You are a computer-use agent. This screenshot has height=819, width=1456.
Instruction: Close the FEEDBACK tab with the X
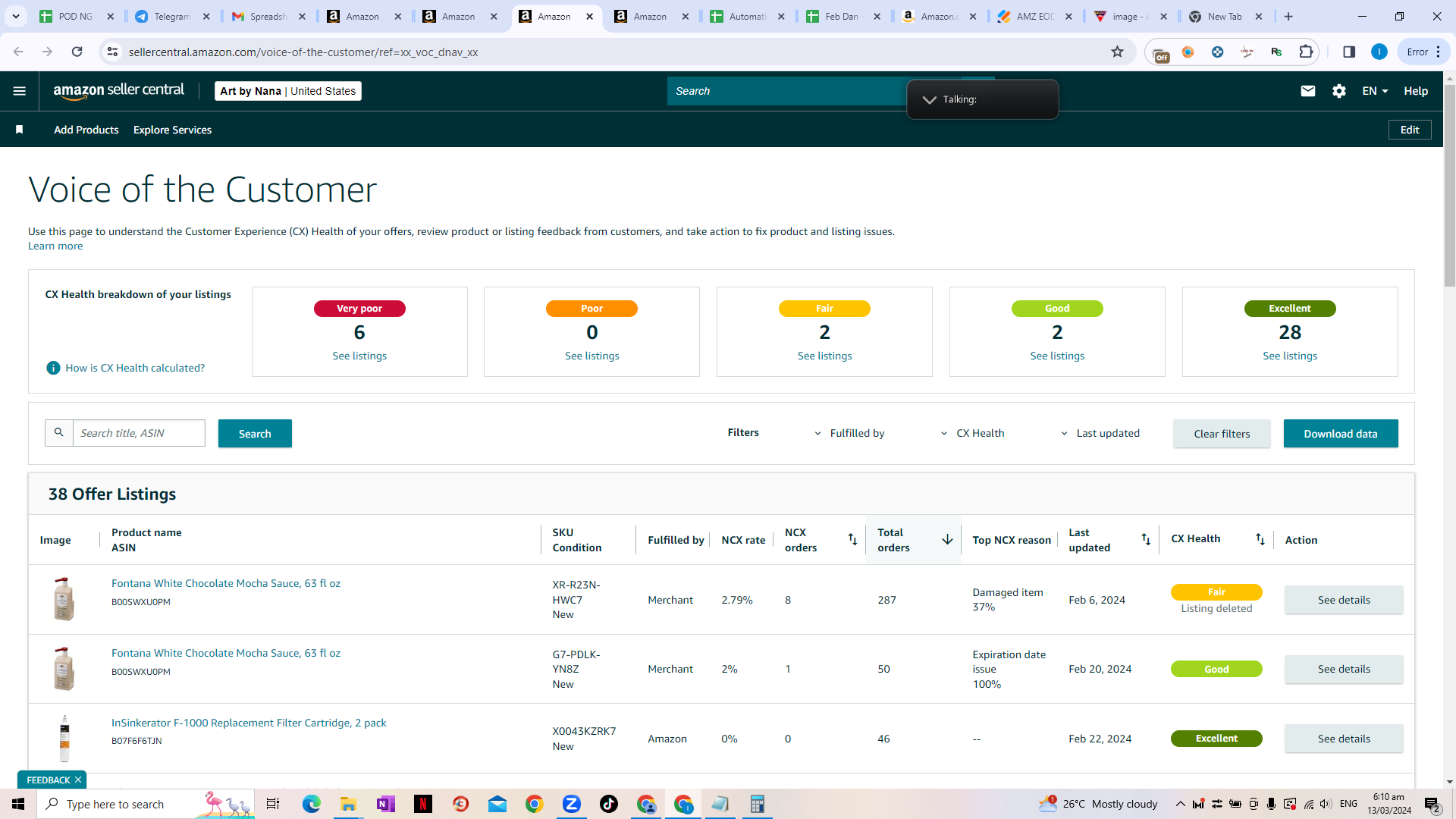tap(78, 780)
